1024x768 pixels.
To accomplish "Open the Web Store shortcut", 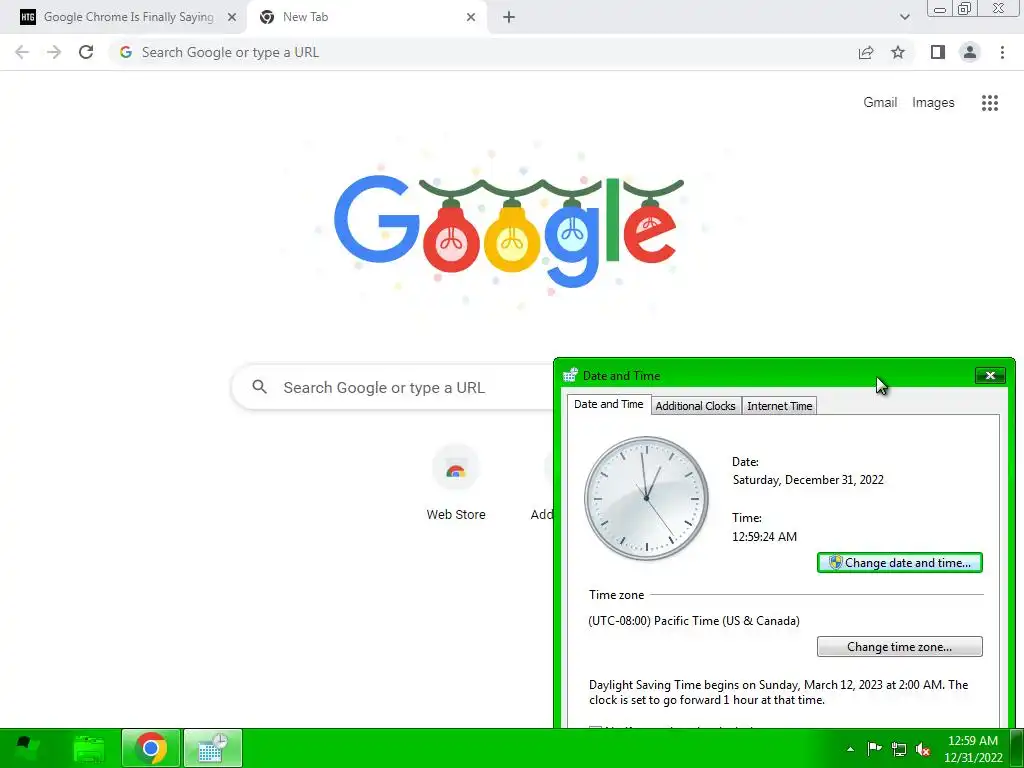I will (456, 483).
